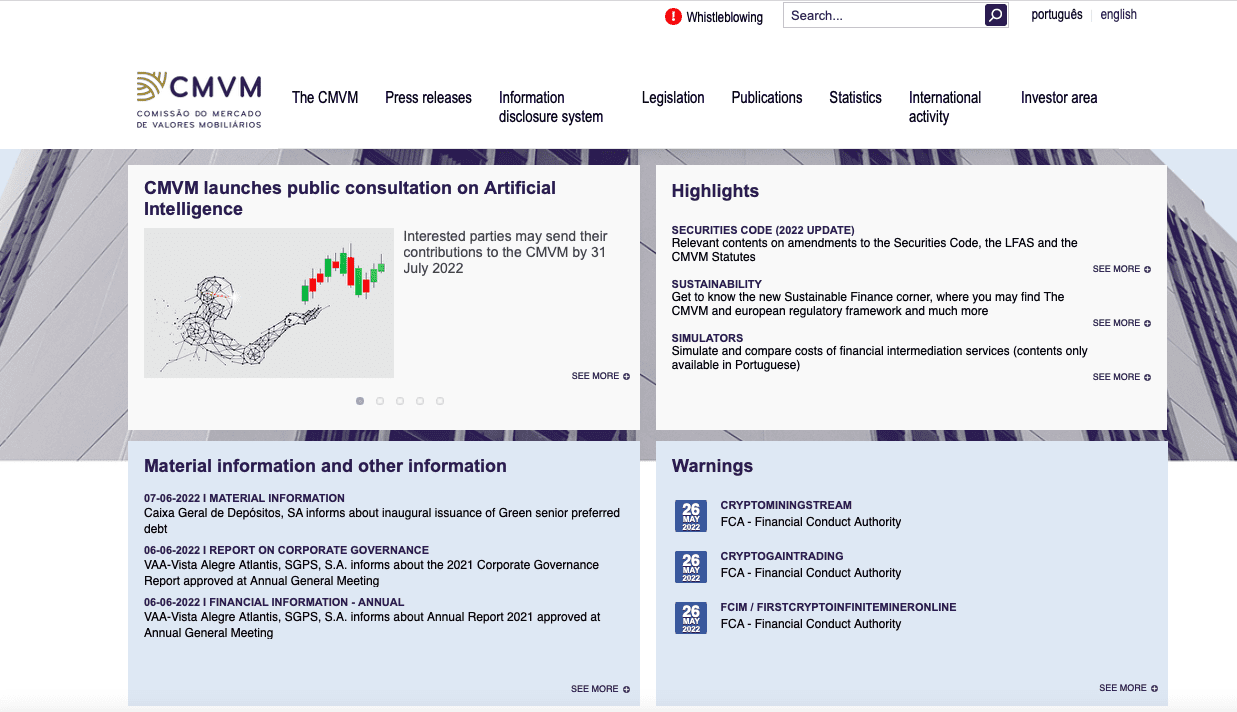Select the second carousel dot
1237x712 pixels.
(380, 400)
